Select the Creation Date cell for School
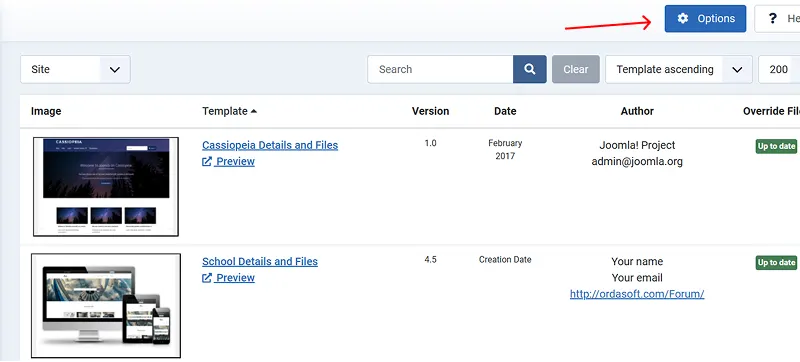 (x=505, y=260)
